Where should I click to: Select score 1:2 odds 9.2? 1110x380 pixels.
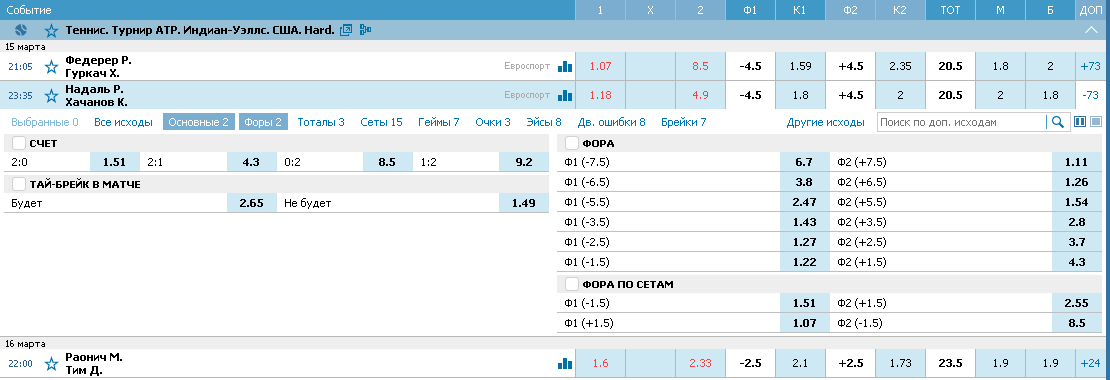click(x=524, y=162)
